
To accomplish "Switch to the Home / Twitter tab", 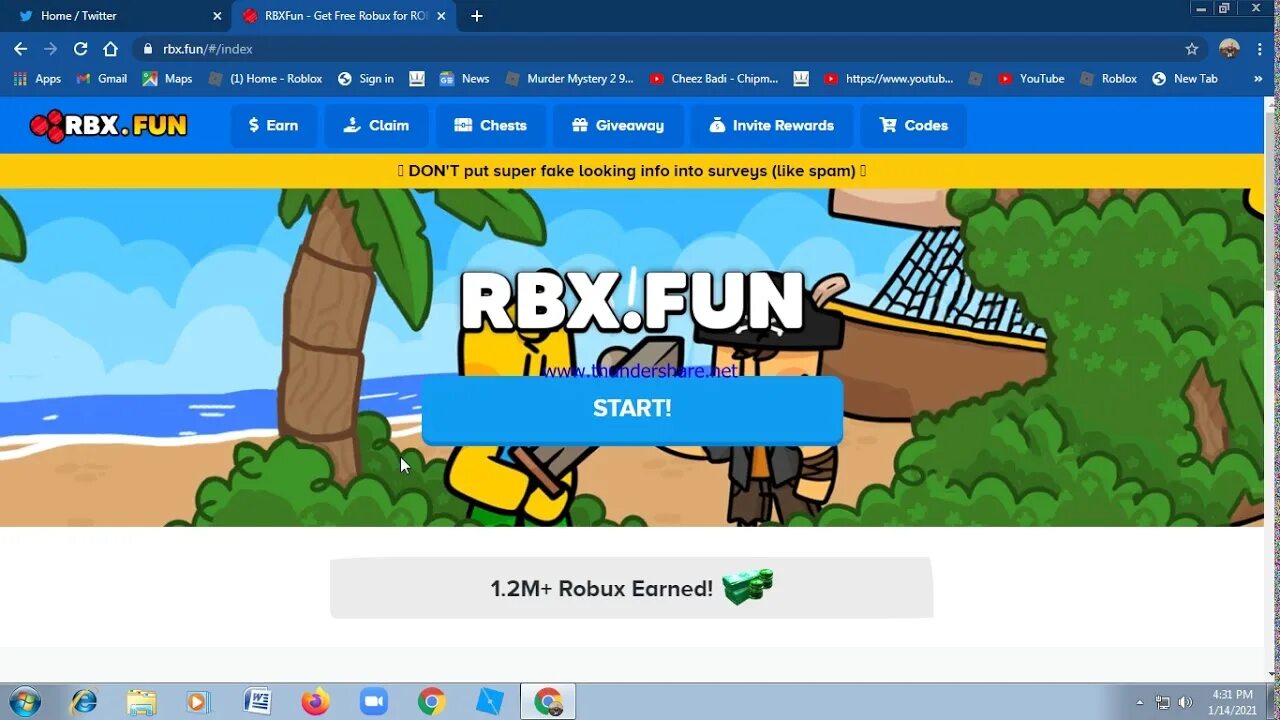I will point(115,16).
